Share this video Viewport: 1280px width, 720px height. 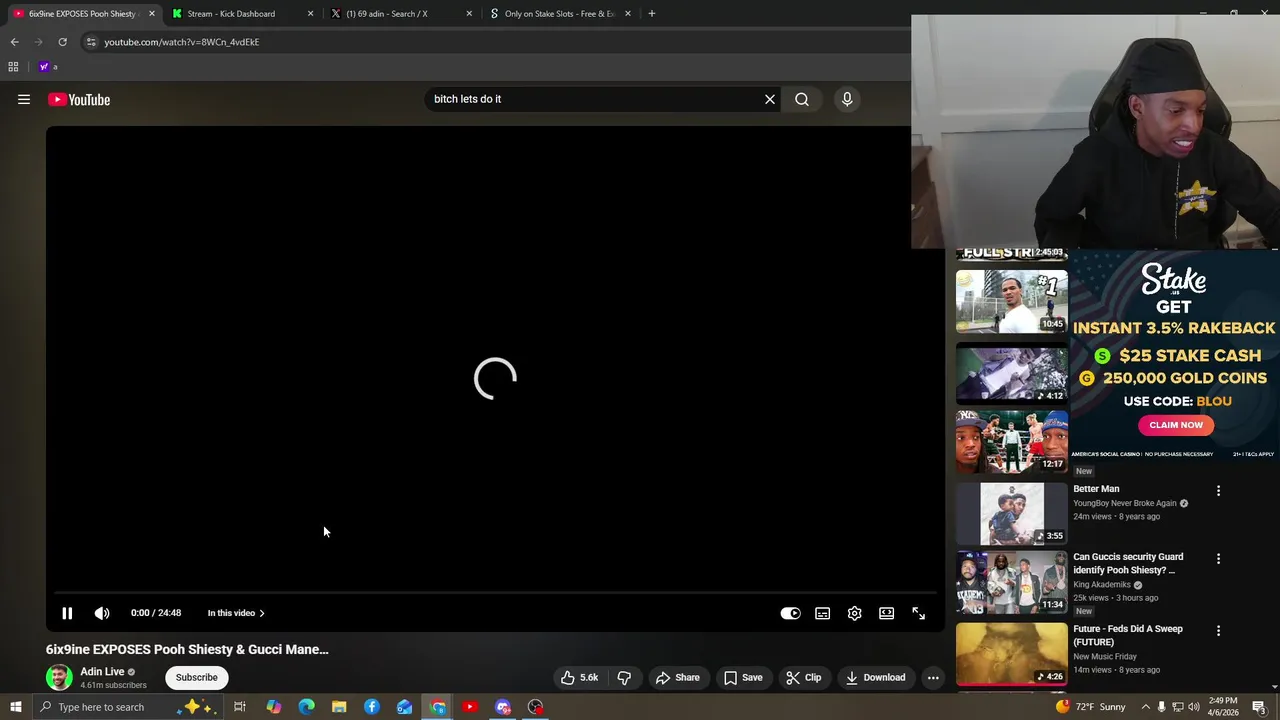pyautogui.click(x=677, y=677)
